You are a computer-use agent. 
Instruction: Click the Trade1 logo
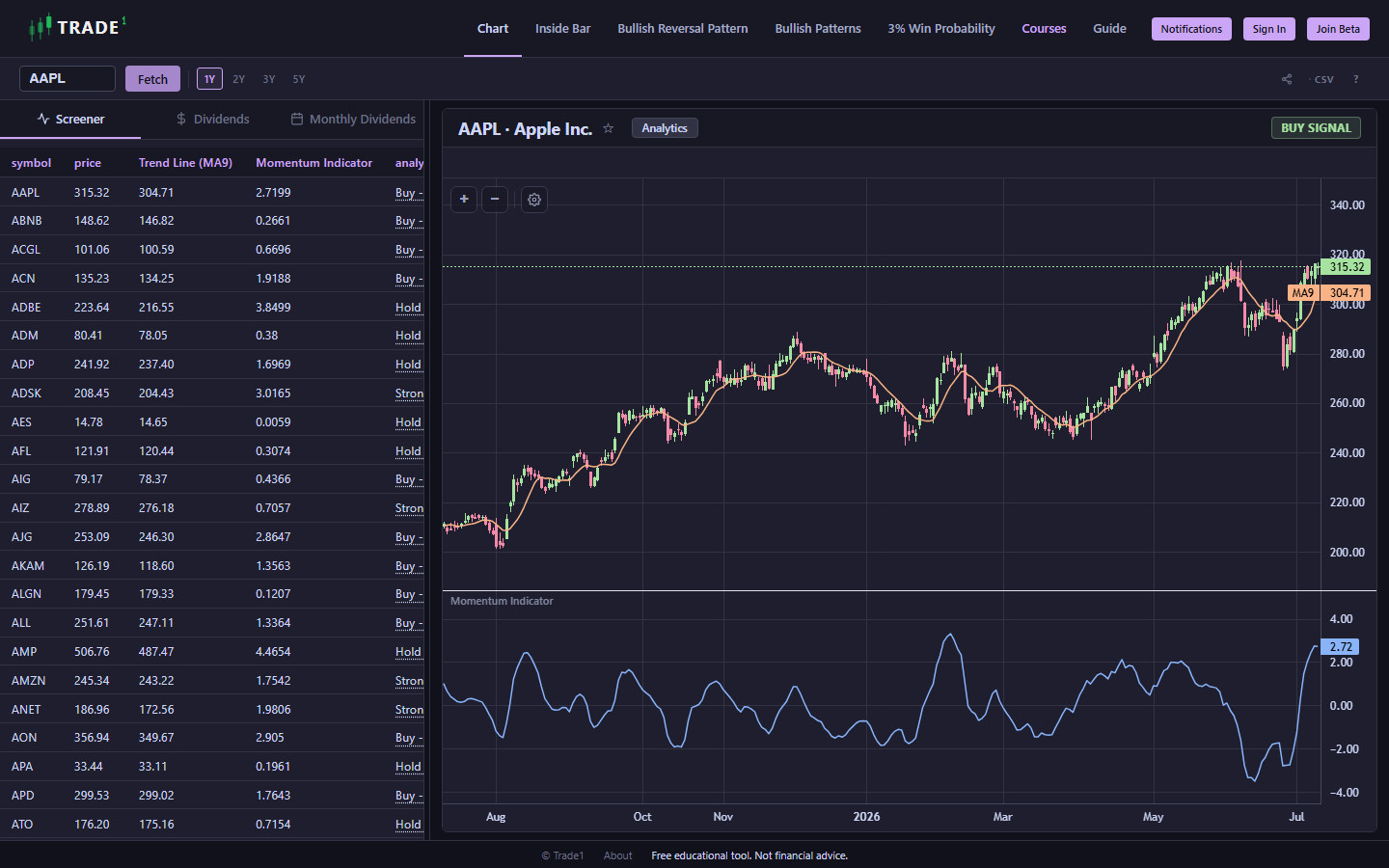77,27
